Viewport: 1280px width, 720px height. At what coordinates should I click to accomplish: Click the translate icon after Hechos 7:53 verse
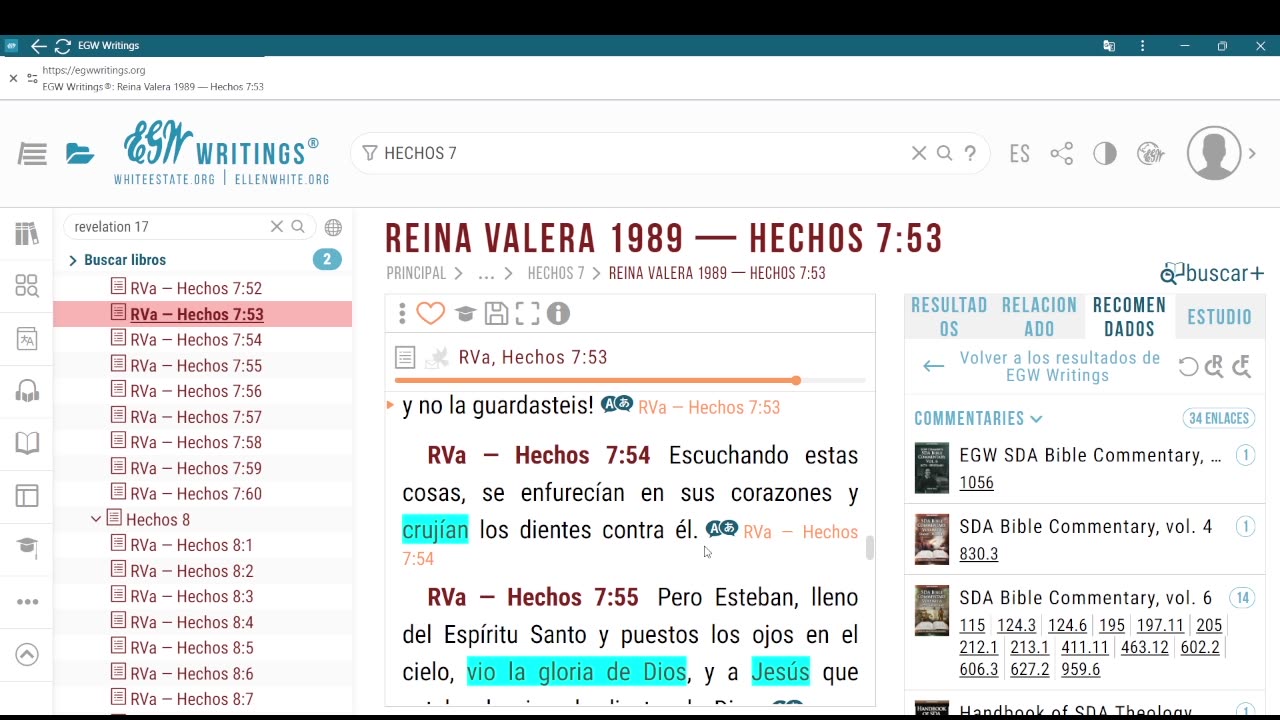(x=617, y=404)
